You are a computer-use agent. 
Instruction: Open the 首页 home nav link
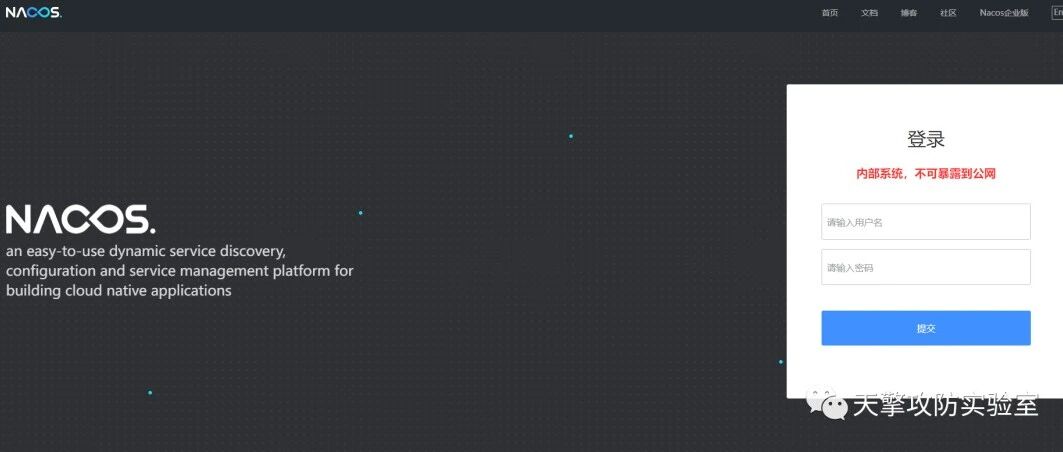coord(830,13)
